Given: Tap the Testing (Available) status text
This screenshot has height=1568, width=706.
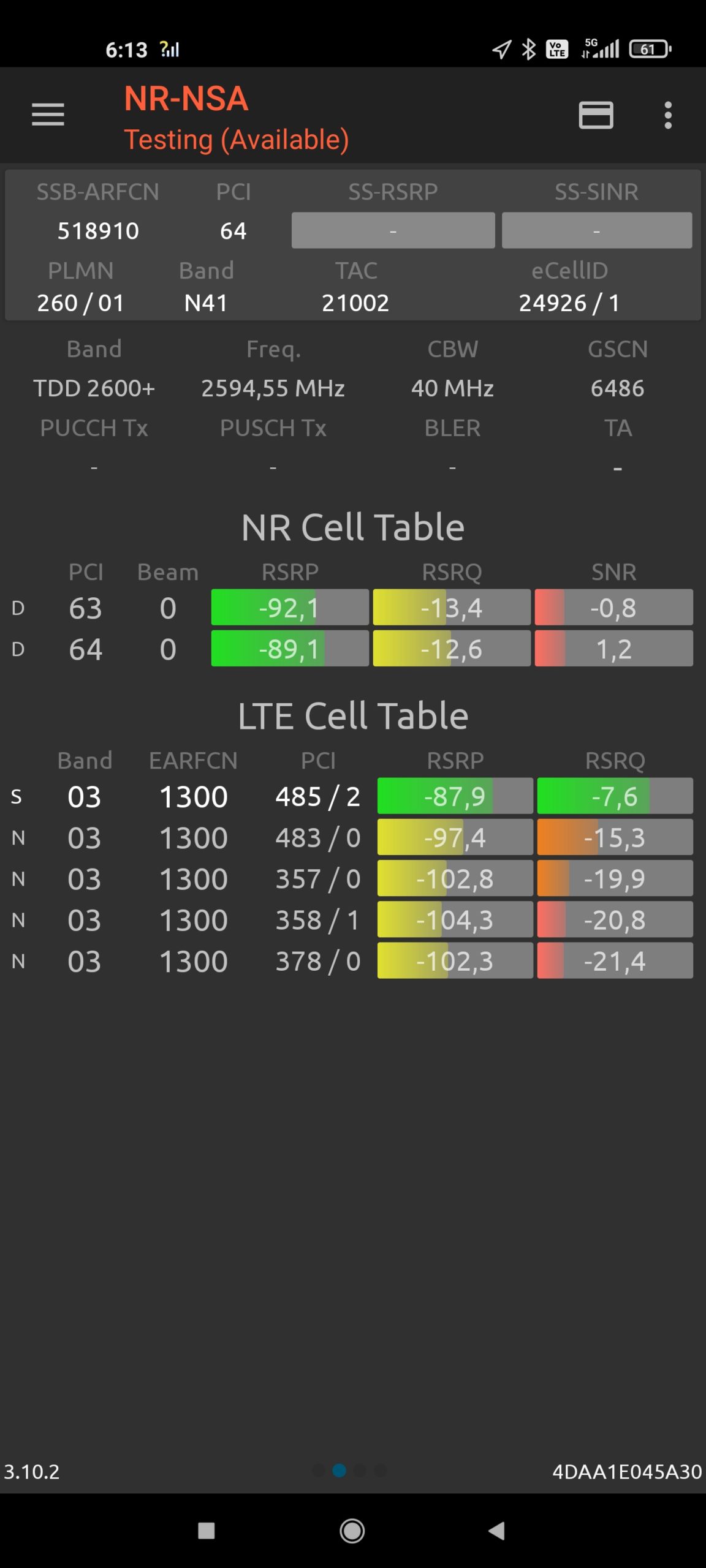Looking at the screenshot, I should point(236,140).
